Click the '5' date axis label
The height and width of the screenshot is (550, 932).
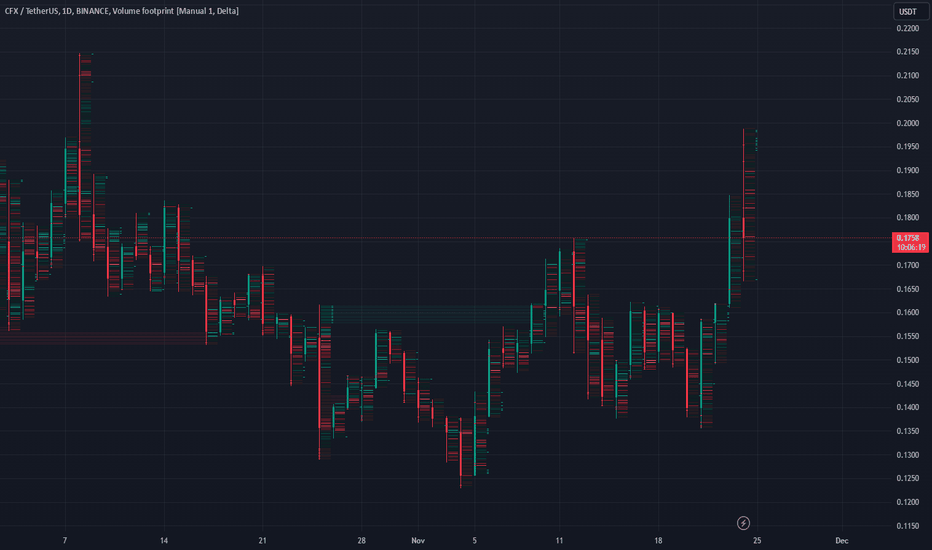point(474,540)
